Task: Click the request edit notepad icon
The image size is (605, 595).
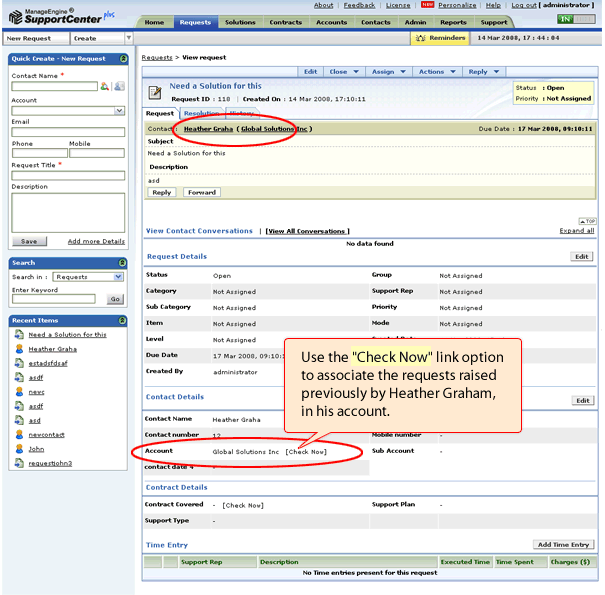Action: 155,93
